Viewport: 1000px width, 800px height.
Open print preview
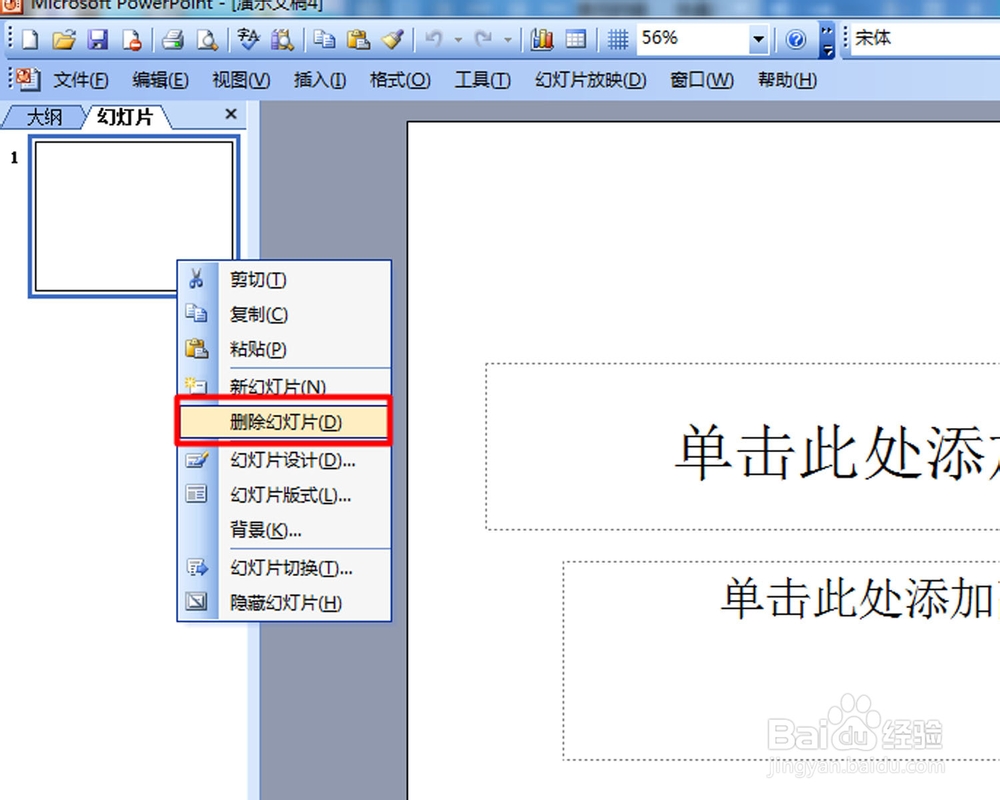pyautogui.click(x=208, y=38)
